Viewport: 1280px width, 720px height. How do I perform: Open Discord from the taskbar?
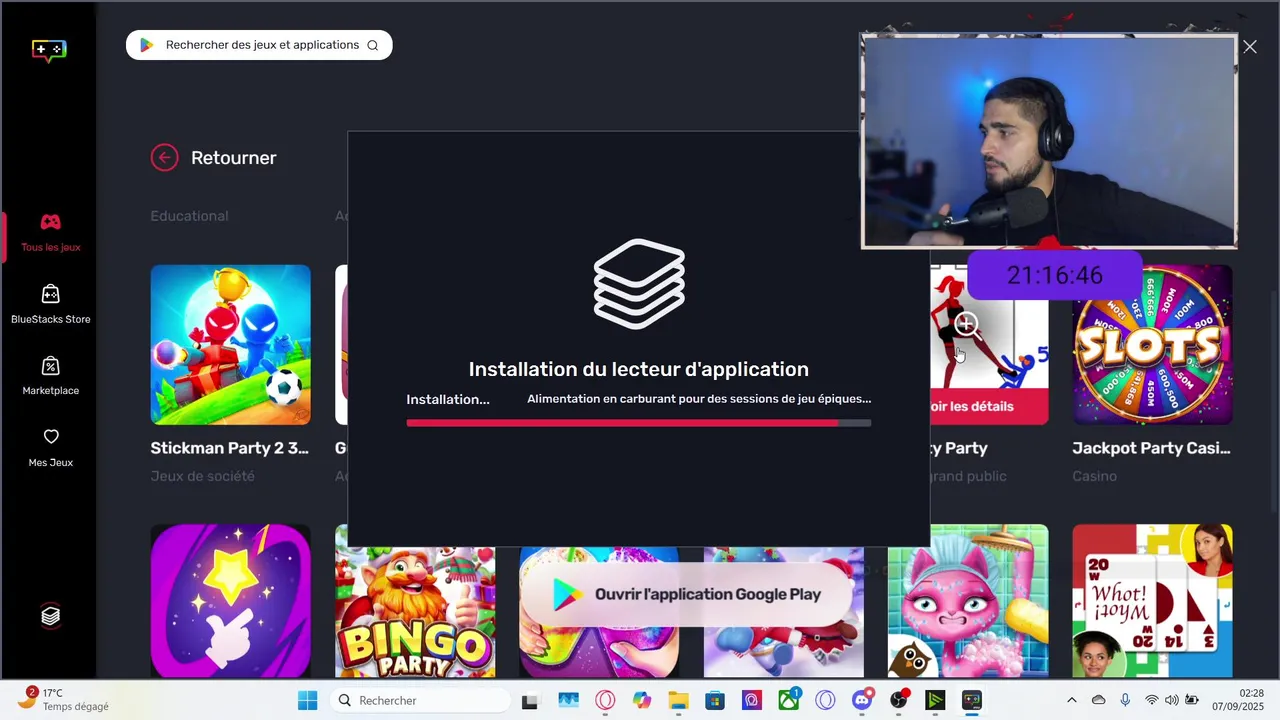(x=862, y=701)
